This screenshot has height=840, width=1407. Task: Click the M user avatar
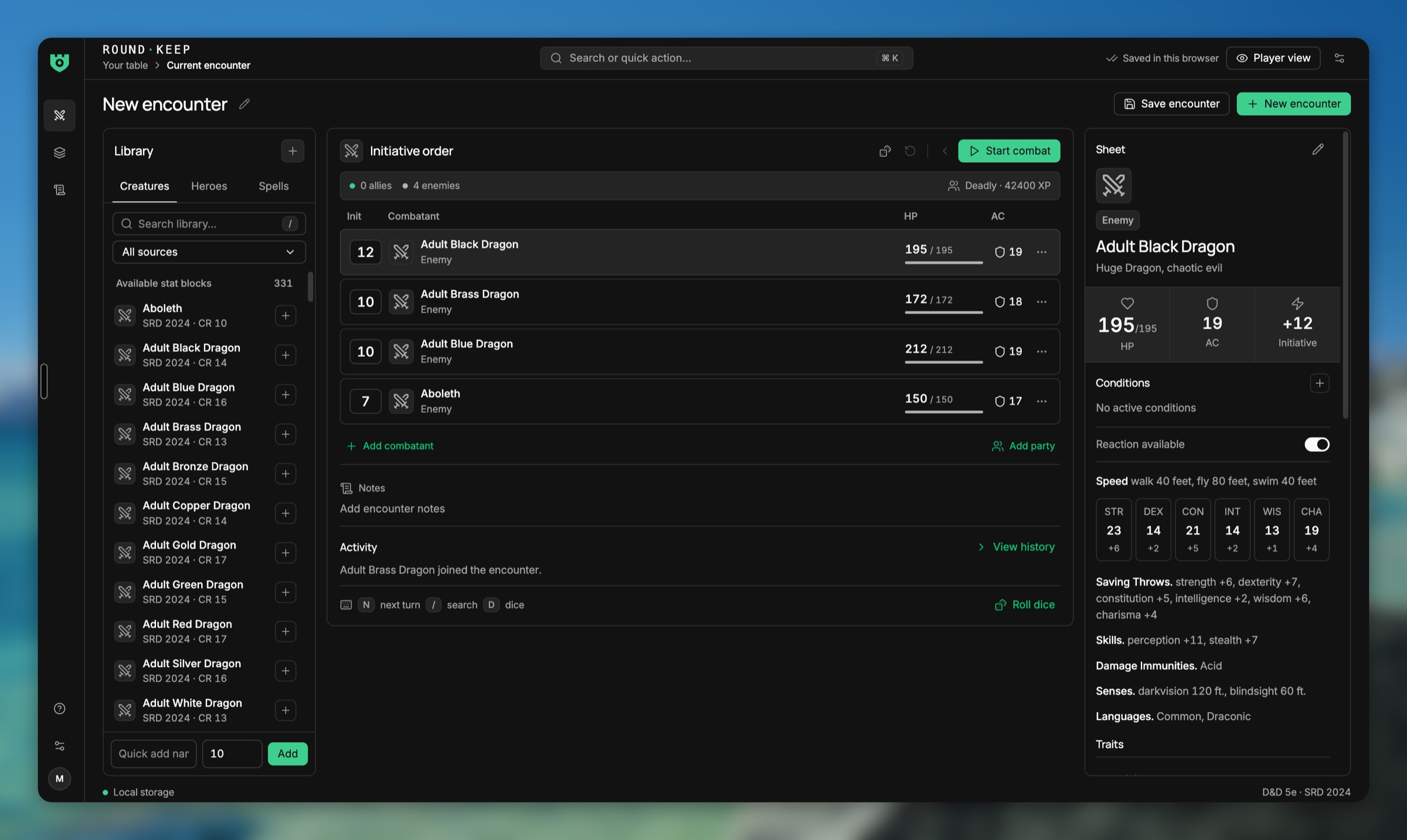point(59,778)
